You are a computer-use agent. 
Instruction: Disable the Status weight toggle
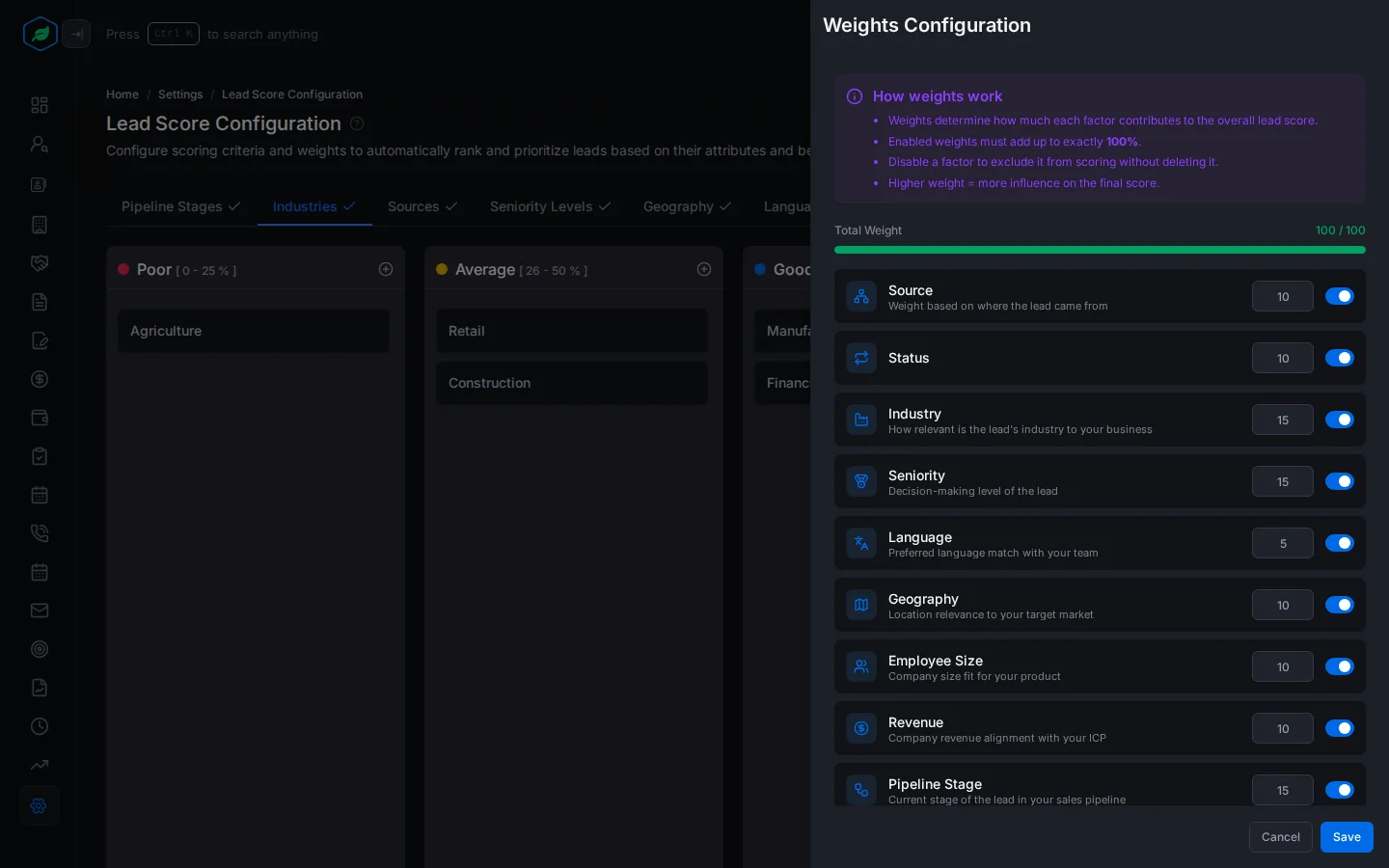tap(1340, 358)
